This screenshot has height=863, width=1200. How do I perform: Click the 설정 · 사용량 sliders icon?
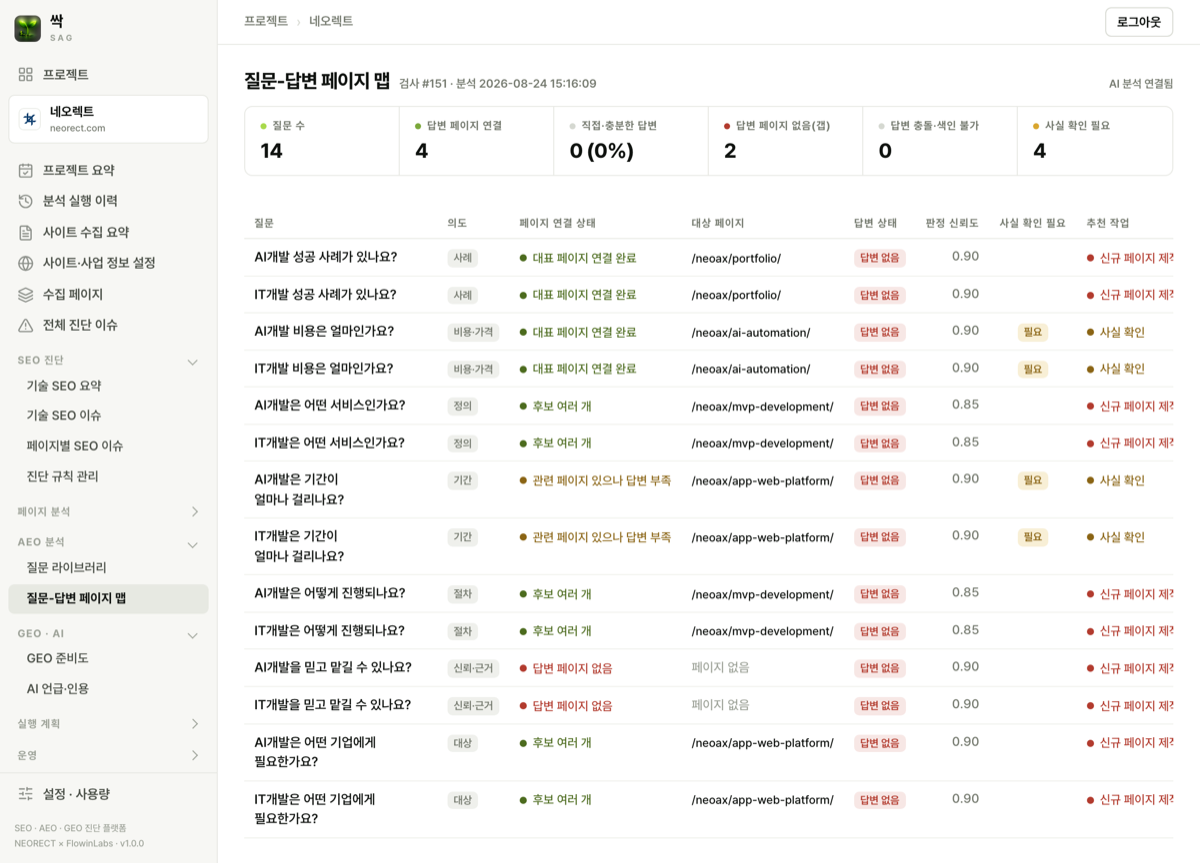26,794
